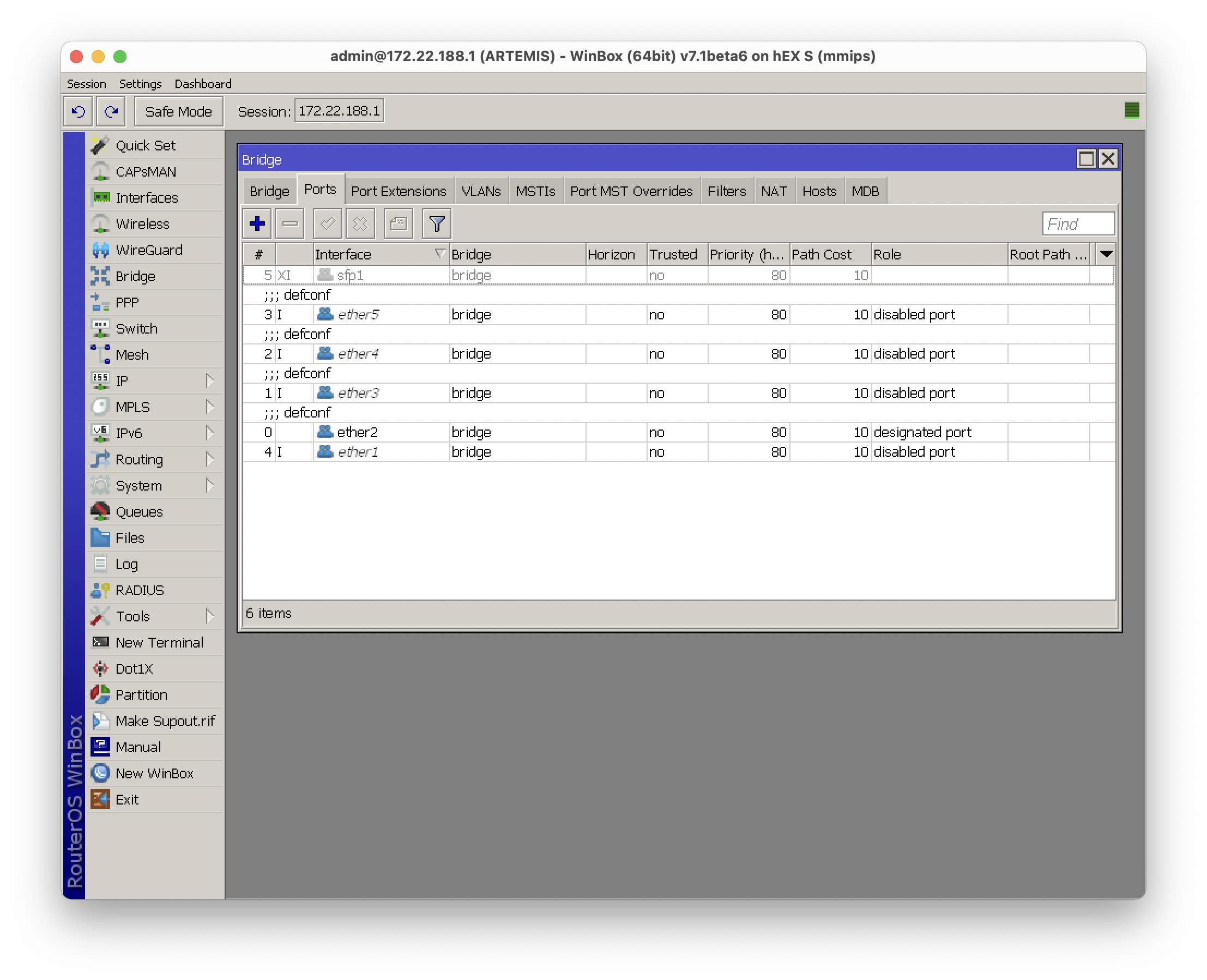1207x980 pixels.
Task: Click the Undo arrow icon
Action: tap(78, 111)
